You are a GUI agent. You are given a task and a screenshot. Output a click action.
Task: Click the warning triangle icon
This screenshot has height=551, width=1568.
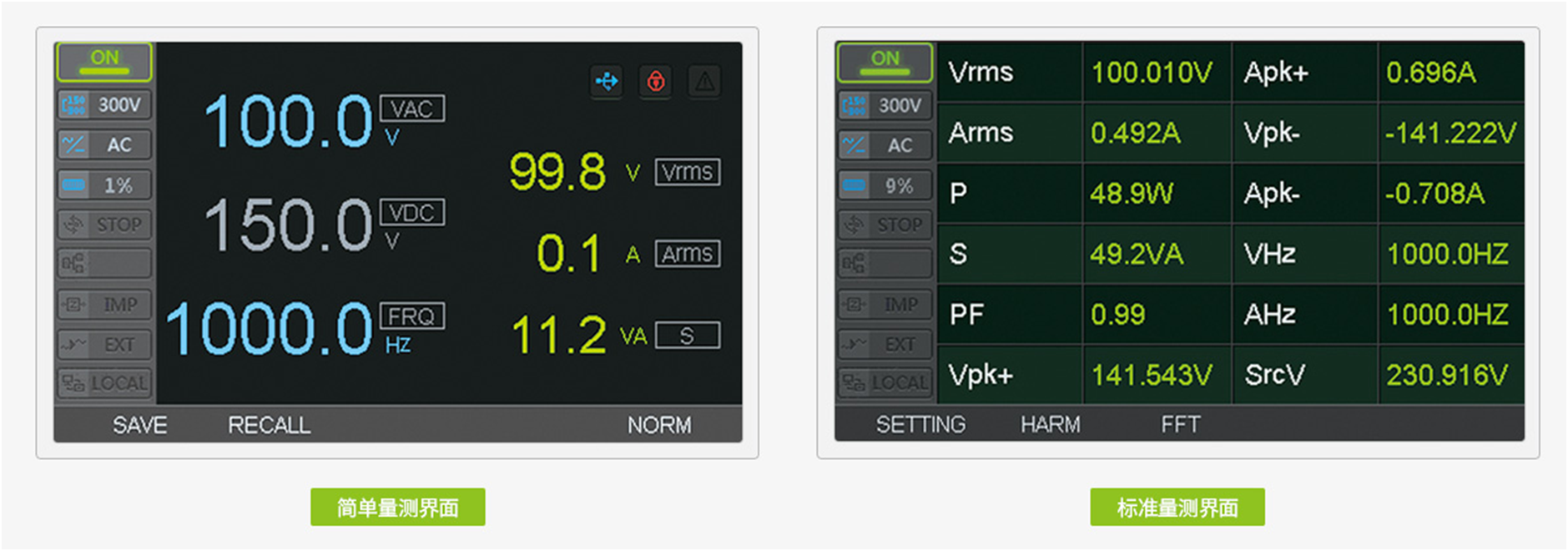click(704, 81)
